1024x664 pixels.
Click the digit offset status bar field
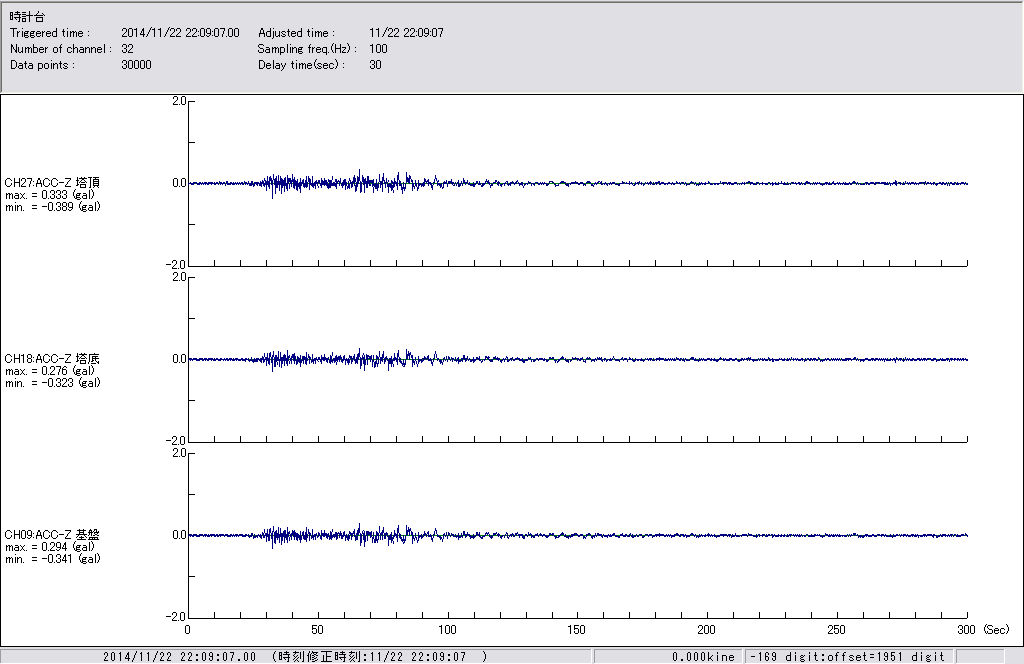pos(847,657)
